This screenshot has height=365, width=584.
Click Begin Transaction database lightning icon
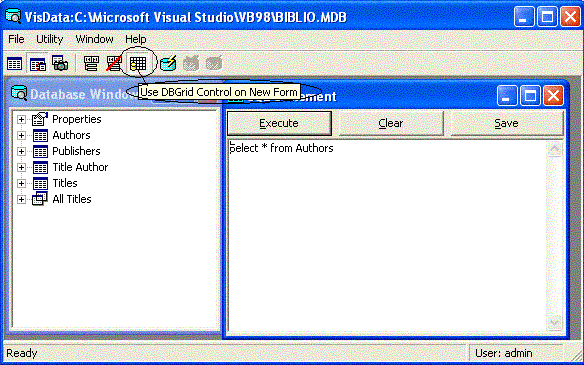[168, 64]
